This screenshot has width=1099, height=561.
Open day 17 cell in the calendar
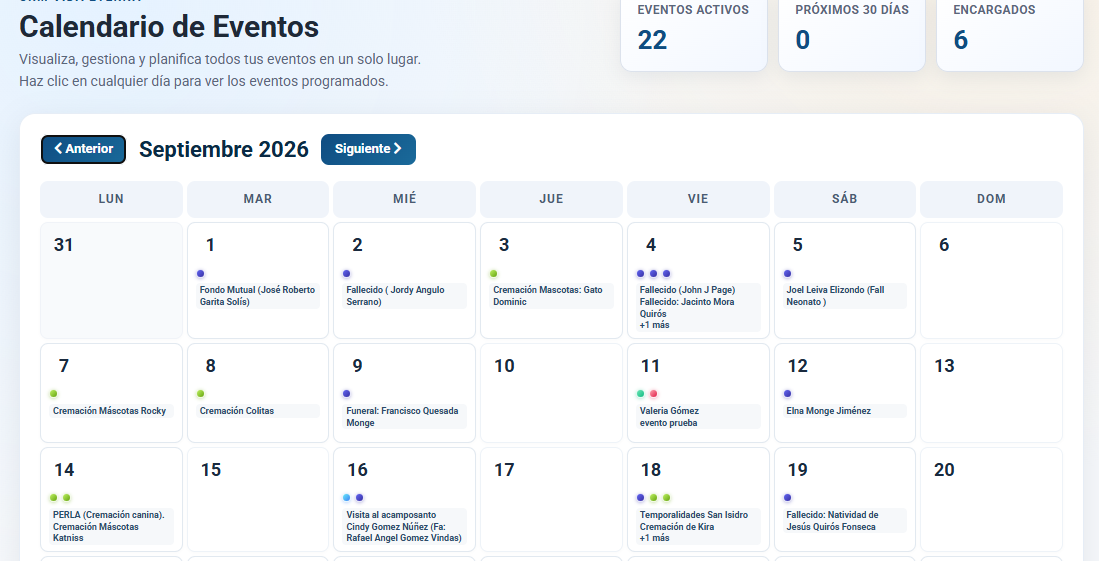pyautogui.click(x=551, y=499)
